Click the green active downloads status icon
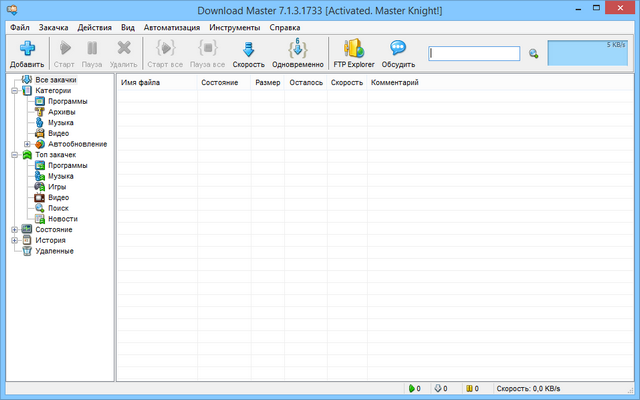This screenshot has height=400, width=640. 411,388
